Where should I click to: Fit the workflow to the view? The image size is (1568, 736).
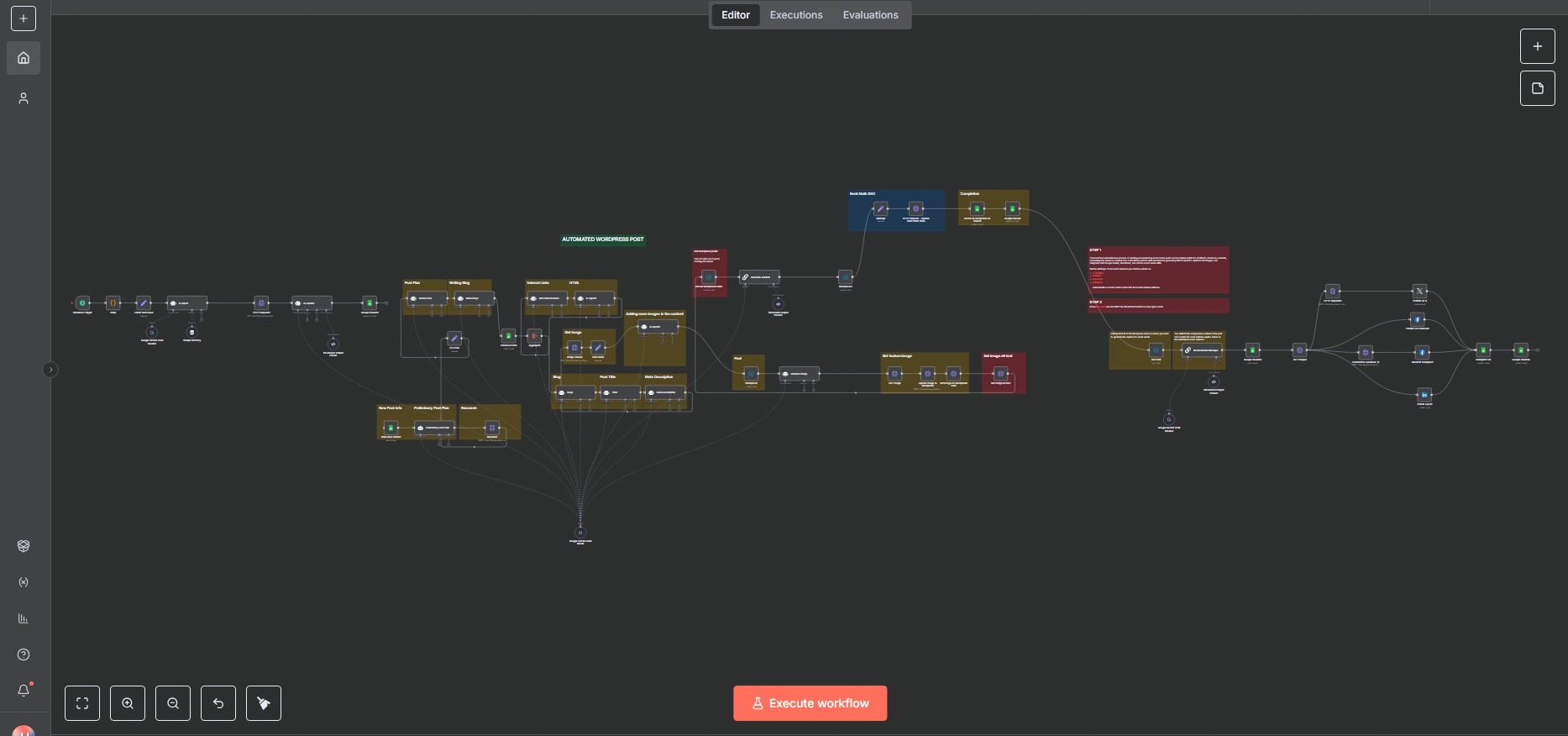82,703
